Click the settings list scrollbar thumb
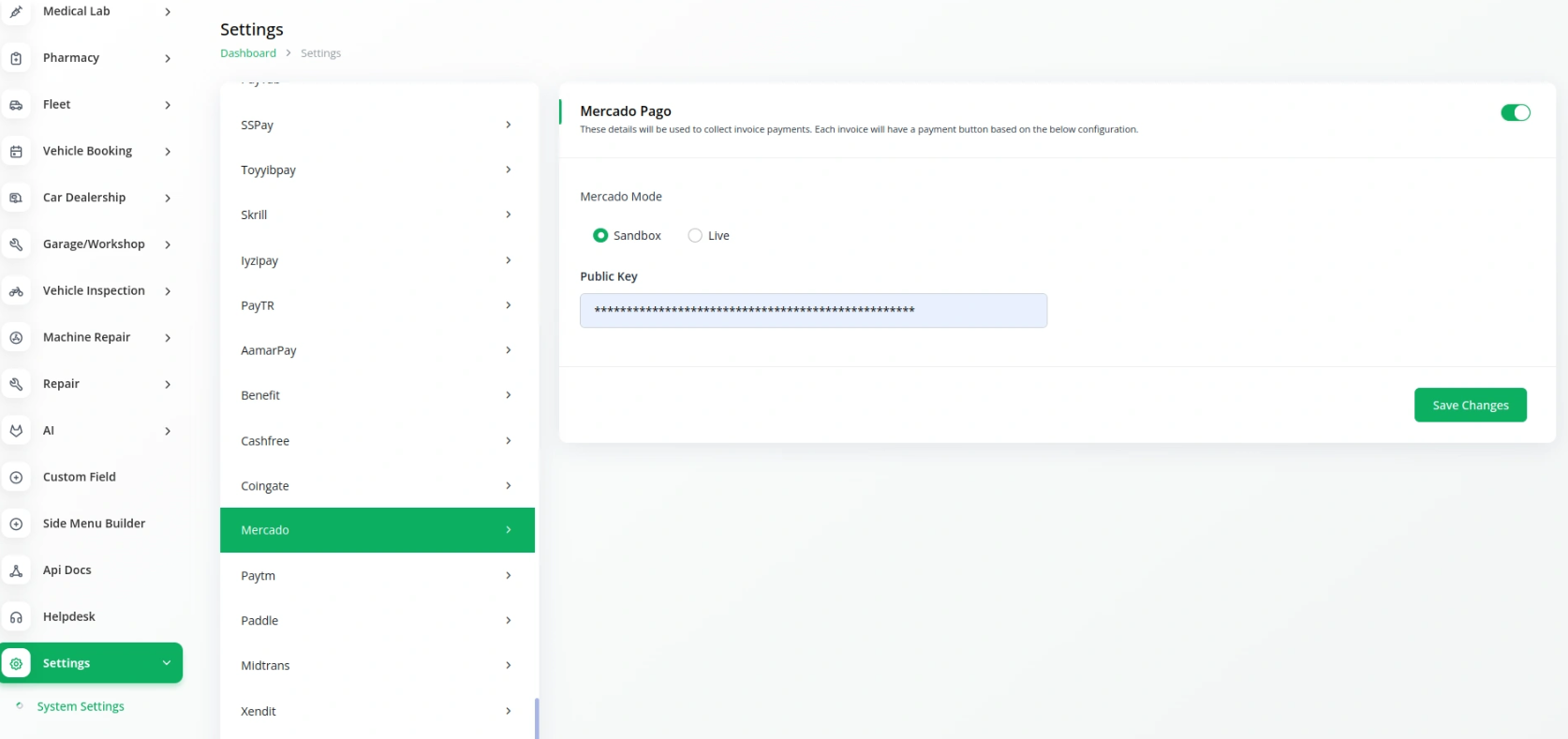 (x=537, y=718)
